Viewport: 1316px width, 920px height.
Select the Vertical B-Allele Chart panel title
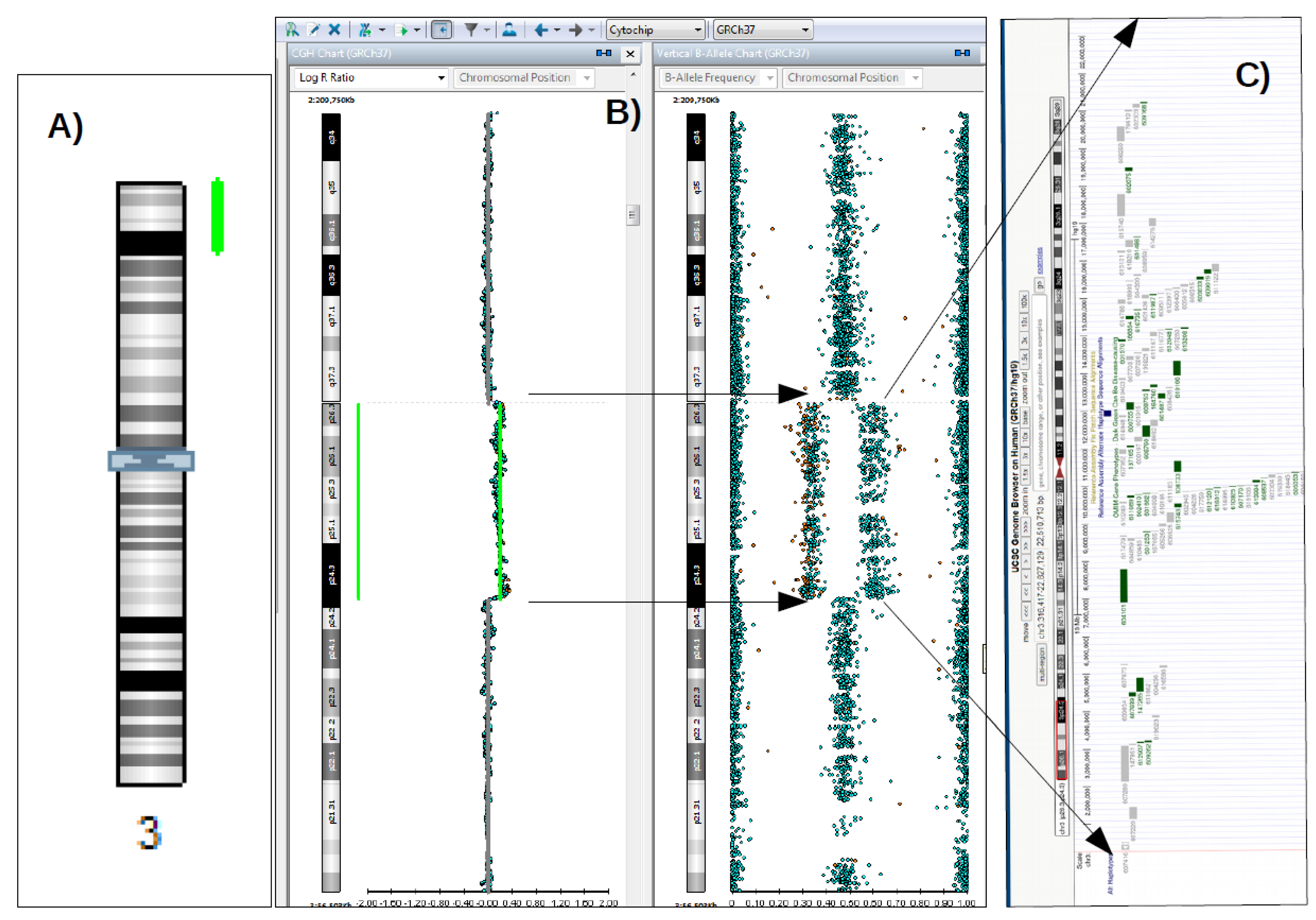click(733, 53)
